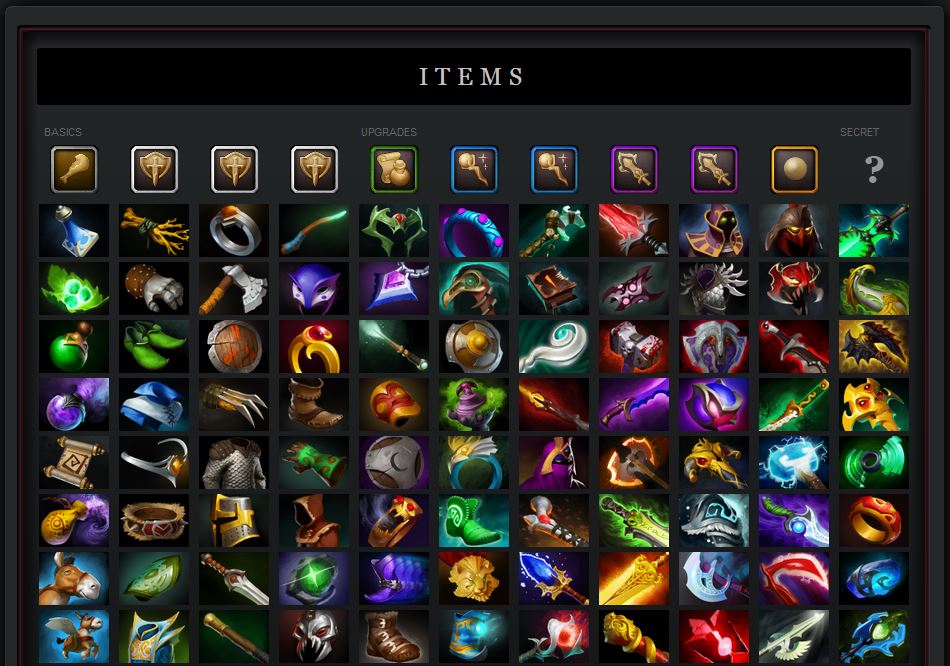This screenshot has width=950, height=666.
Task: Choose the Quelling Blade axe item
Action: (x=234, y=288)
